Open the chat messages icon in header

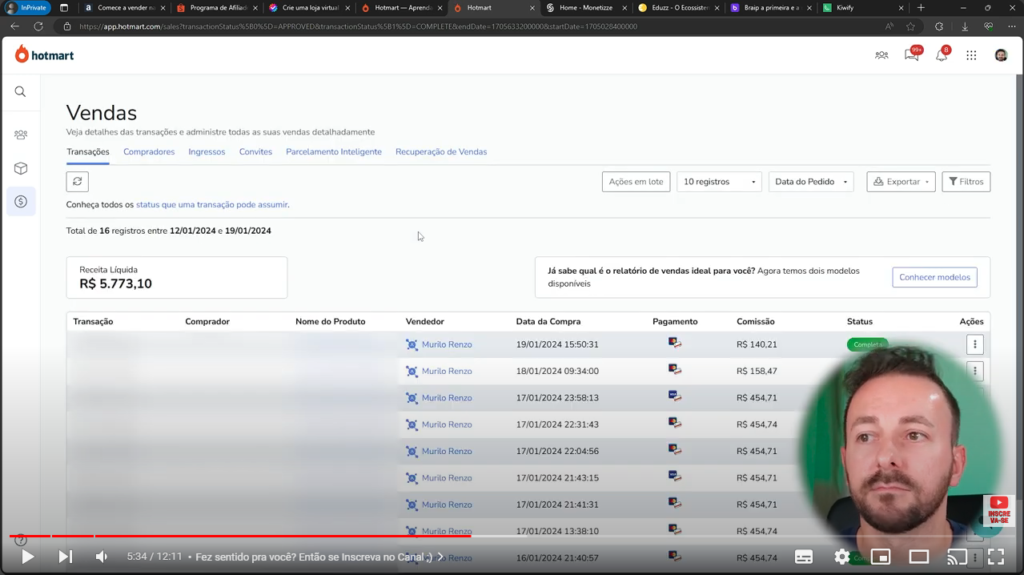pyautogui.click(x=911, y=55)
